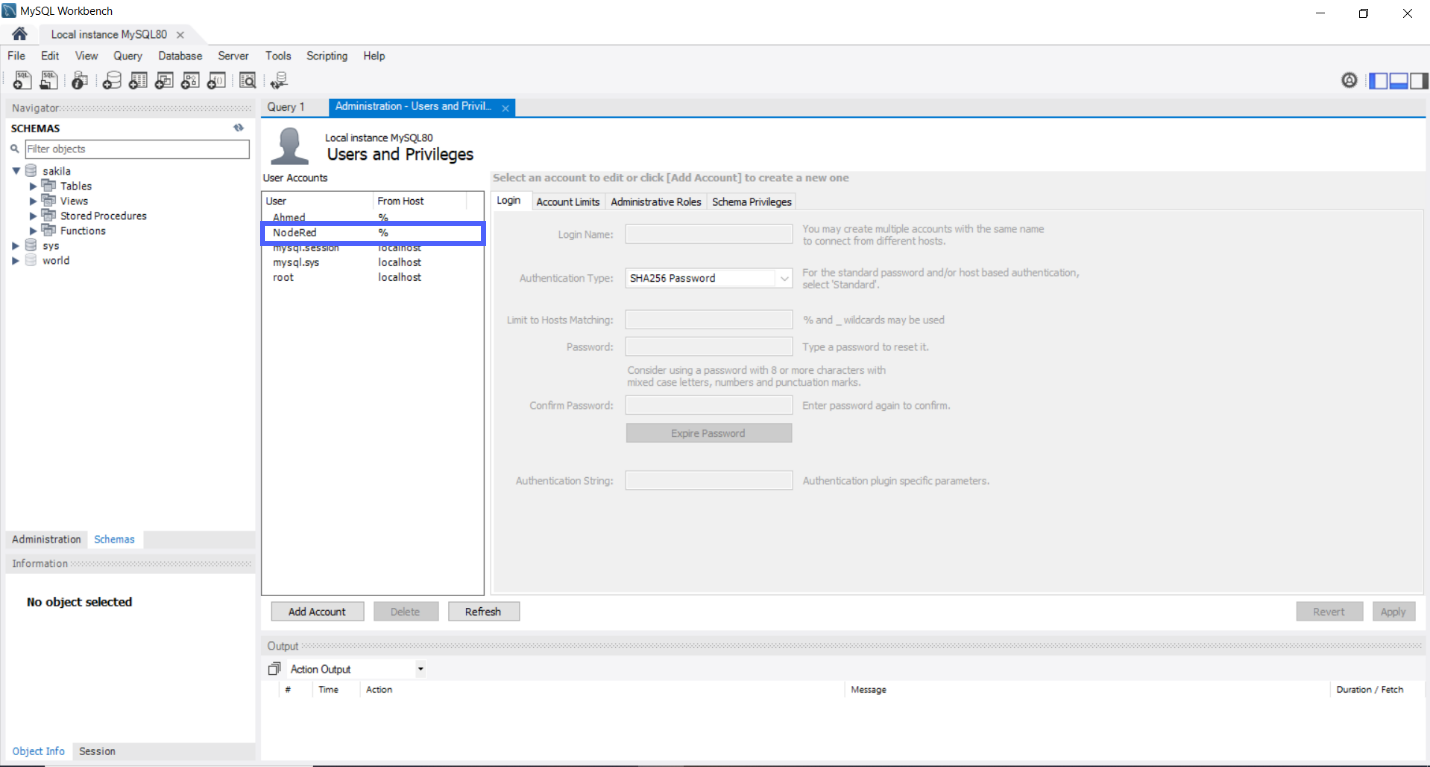Expand the world schema
The image size is (1430, 767).
[15, 261]
